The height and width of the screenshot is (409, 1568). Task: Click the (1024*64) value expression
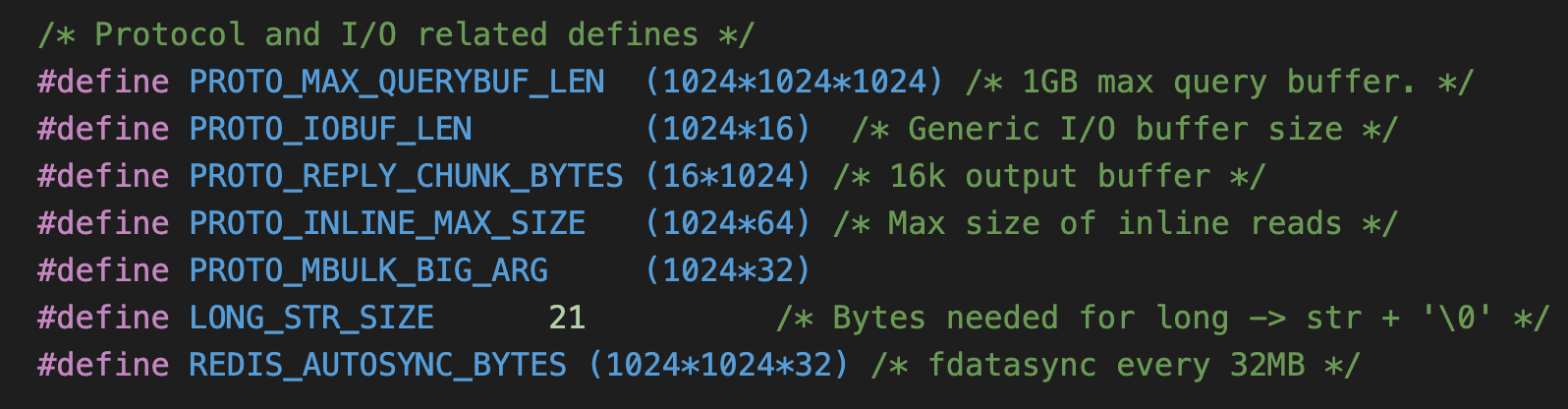[728, 223]
